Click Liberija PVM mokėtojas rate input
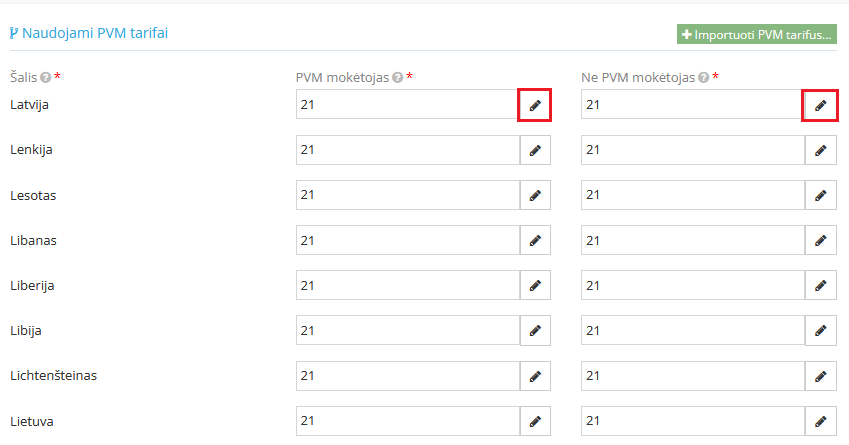The width and height of the screenshot is (849, 445). coord(407,285)
